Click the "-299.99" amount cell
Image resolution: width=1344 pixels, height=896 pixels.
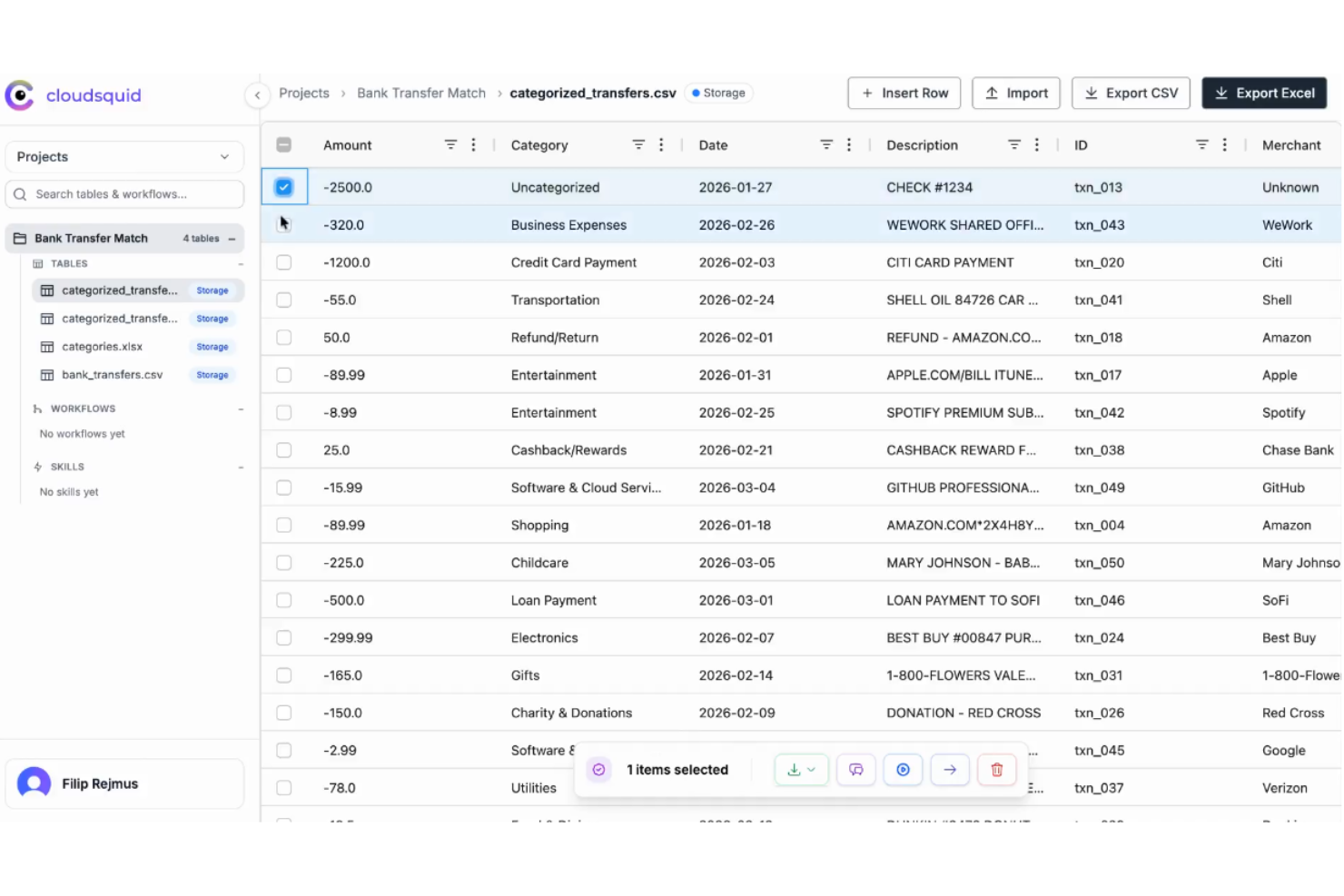tap(348, 638)
